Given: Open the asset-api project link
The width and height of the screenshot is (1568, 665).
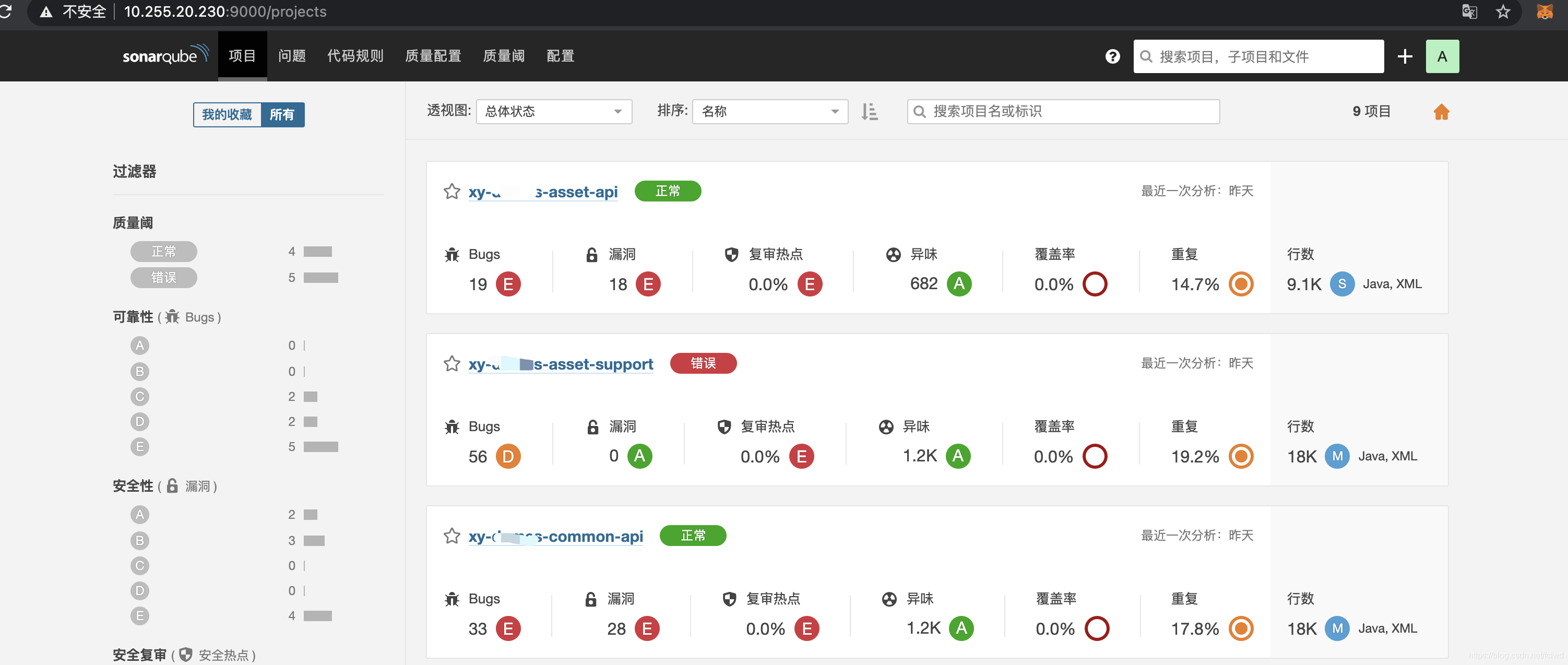Looking at the screenshot, I should tap(543, 192).
